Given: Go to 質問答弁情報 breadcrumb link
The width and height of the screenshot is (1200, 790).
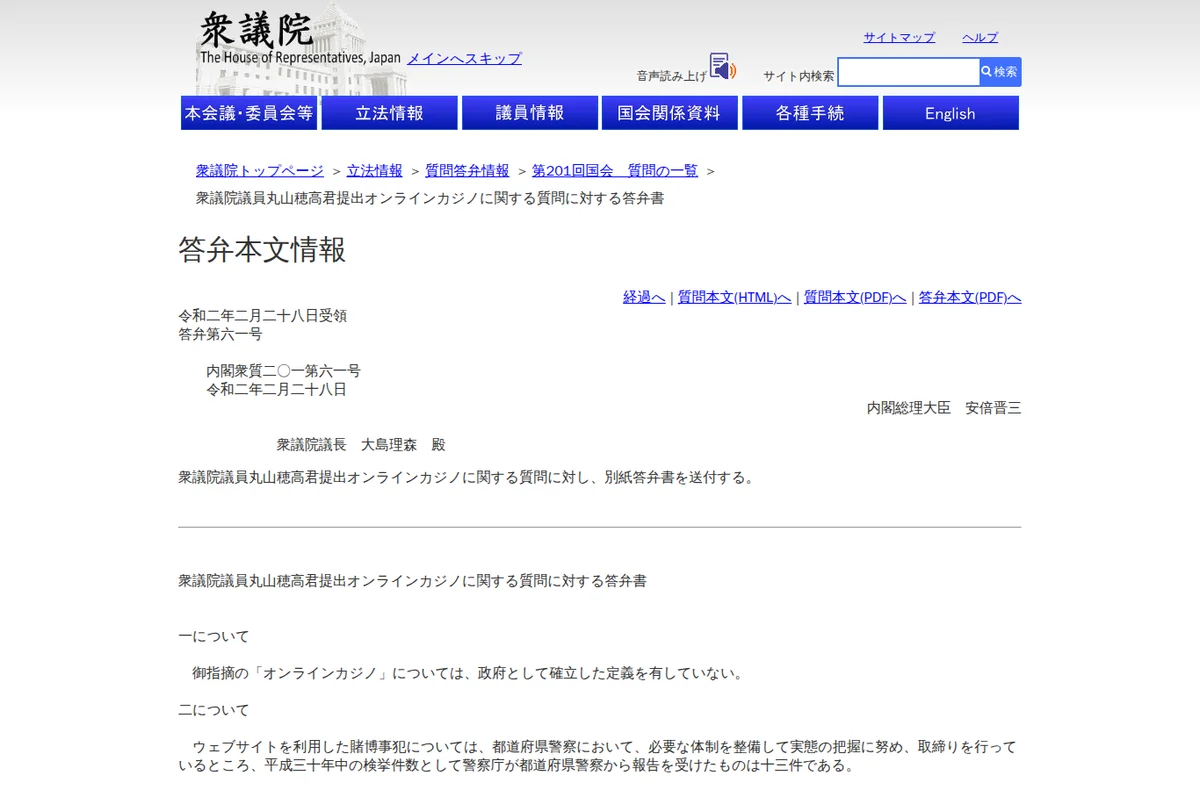Looking at the screenshot, I should [467, 170].
